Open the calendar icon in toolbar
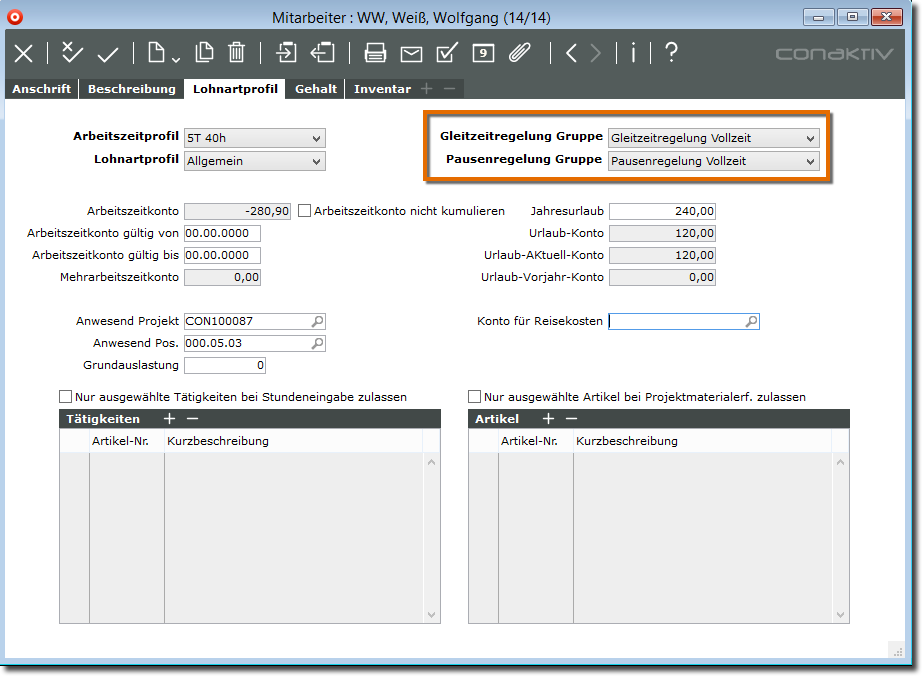 [483, 53]
